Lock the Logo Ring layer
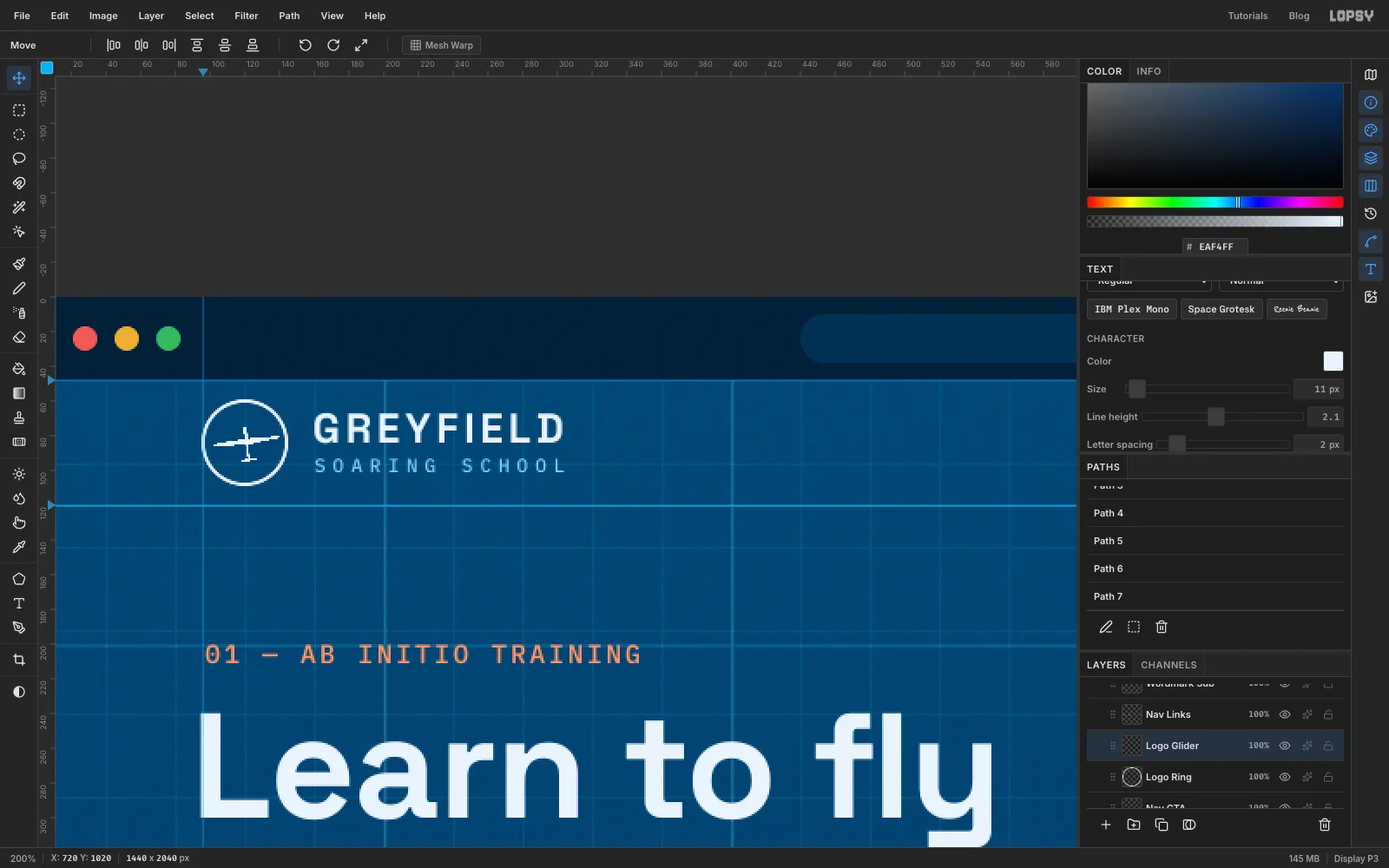Viewport: 1389px width, 868px height. 1328,777
